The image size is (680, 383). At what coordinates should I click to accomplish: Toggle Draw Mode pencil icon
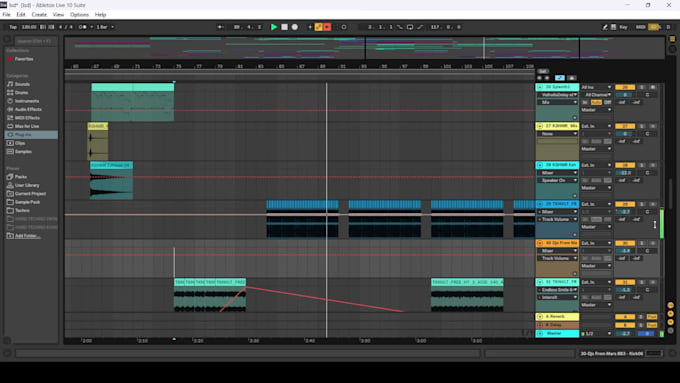point(605,27)
